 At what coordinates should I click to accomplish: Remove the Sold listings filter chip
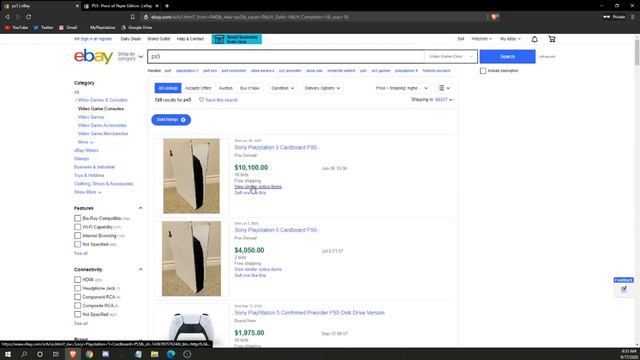coord(183,120)
